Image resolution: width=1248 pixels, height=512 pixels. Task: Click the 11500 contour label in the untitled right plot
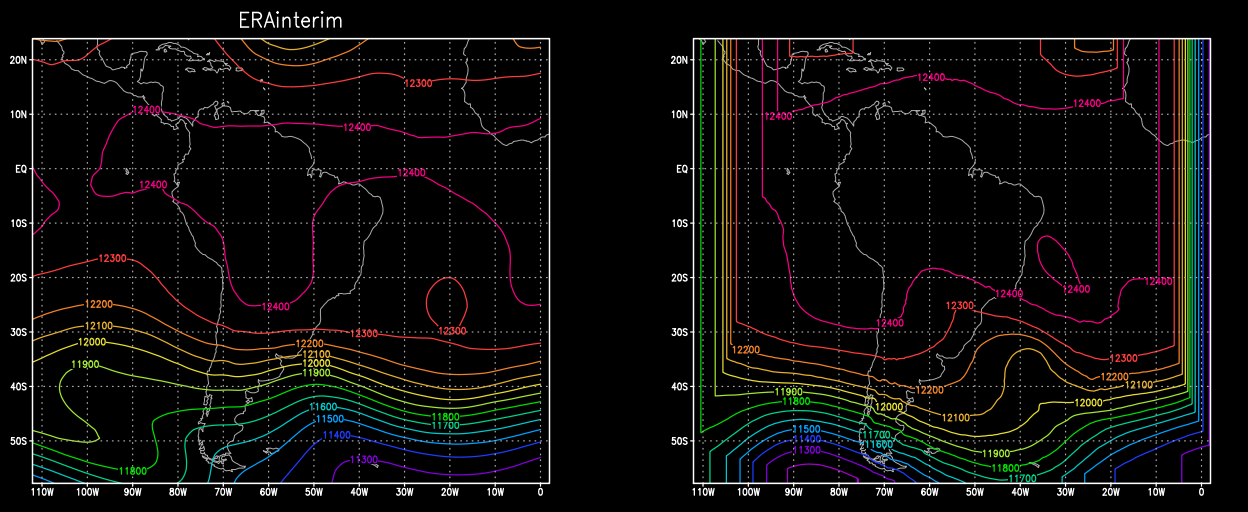805,430
